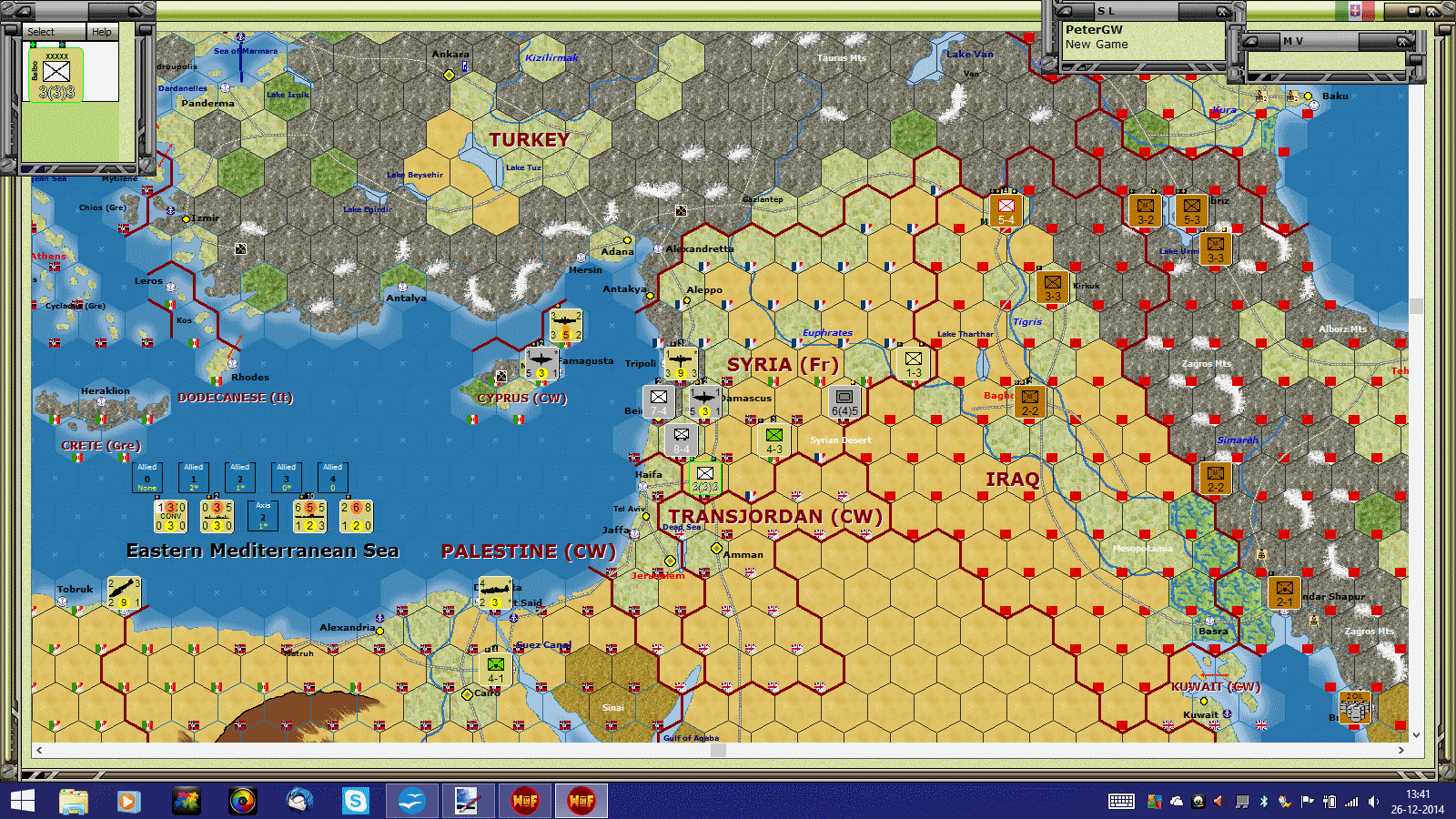This screenshot has width=1456, height=819.
Task: Select the 2-2 unit east of IRAQ label
Action: point(1215,478)
